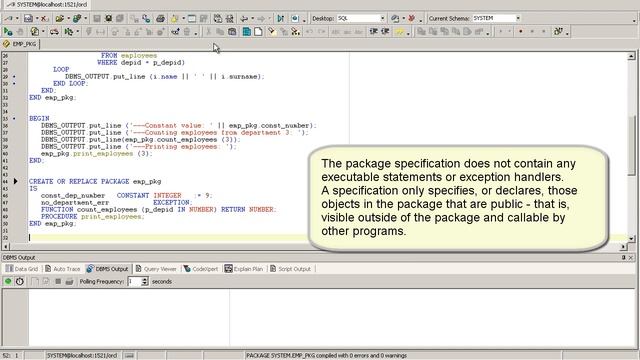
Task: Click the back navigation arrow icon
Action: point(244,18)
